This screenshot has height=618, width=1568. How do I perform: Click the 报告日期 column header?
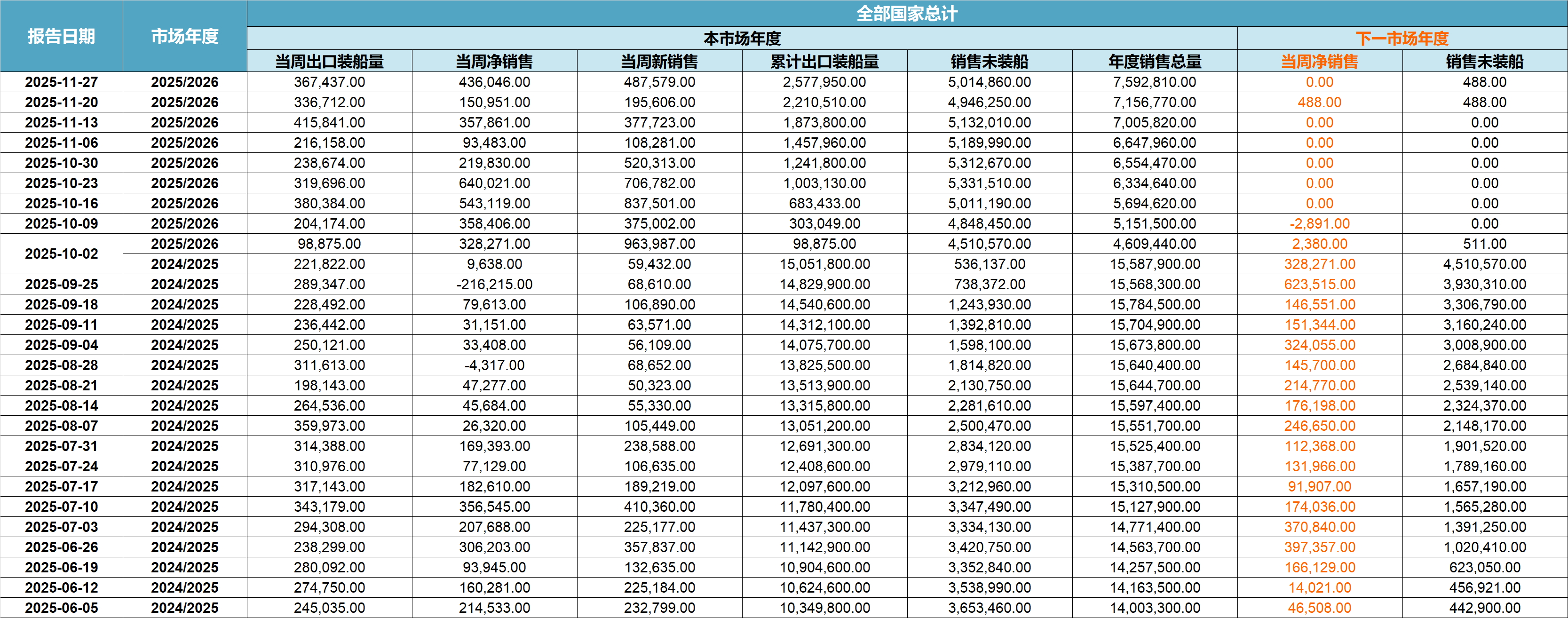point(62,37)
